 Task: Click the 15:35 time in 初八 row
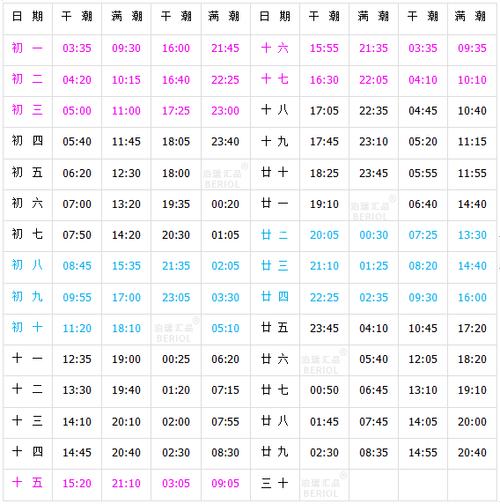click(x=126, y=266)
